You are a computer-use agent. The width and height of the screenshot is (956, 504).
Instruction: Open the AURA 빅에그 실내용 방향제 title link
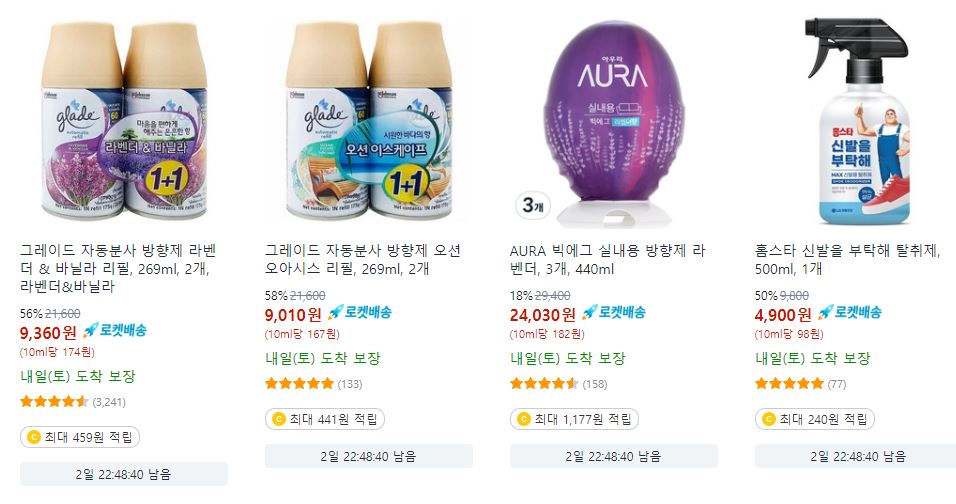coord(608,260)
